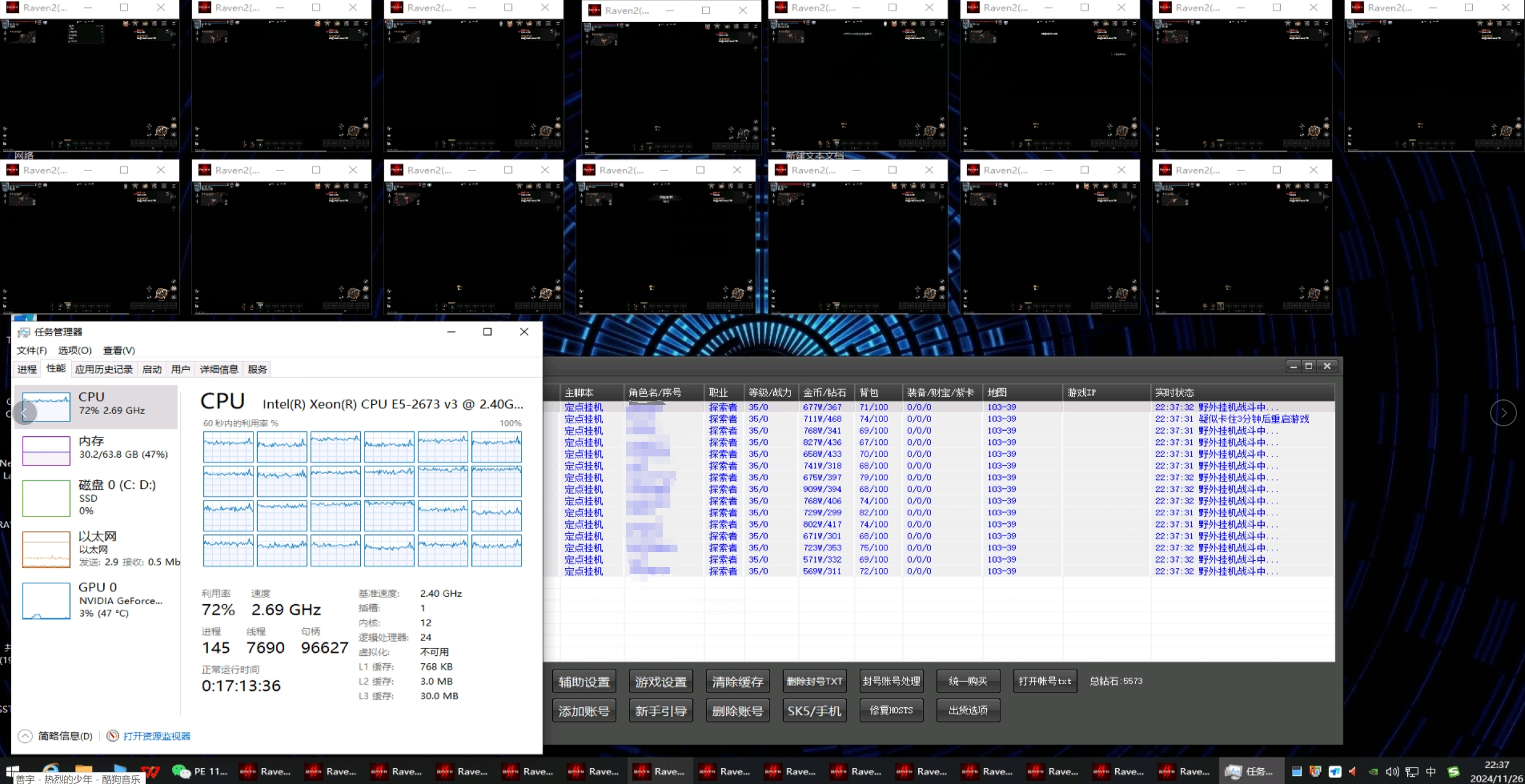
Task: Click the 删除账号 button
Action: [x=738, y=711]
